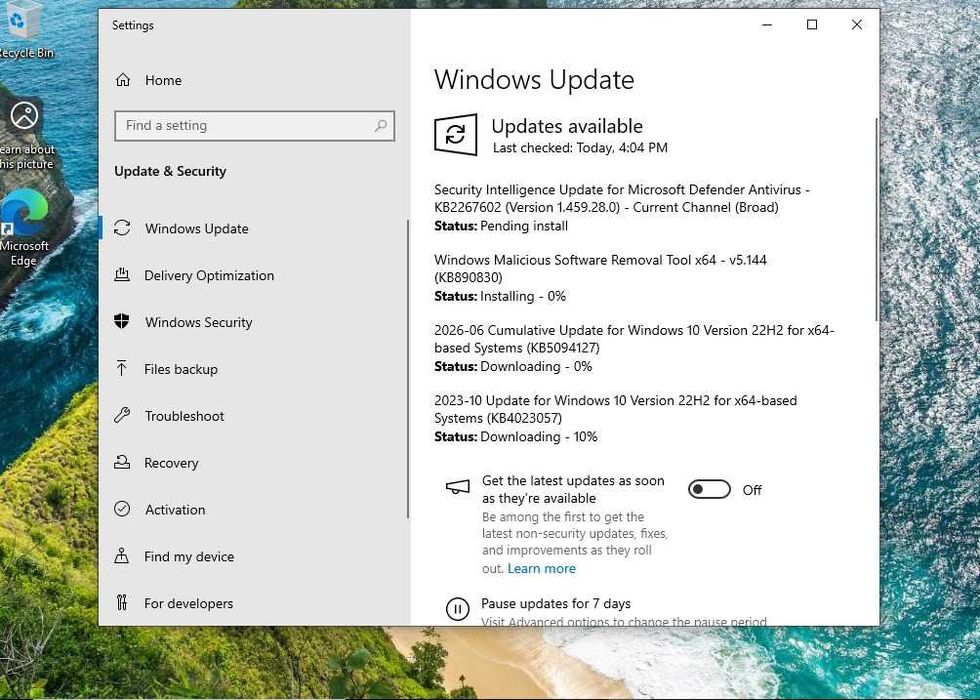This screenshot has height=700, width=980.
Task: Select Windows Security in the sidebar
Action: pyautogui.click(x=199, y=322)
